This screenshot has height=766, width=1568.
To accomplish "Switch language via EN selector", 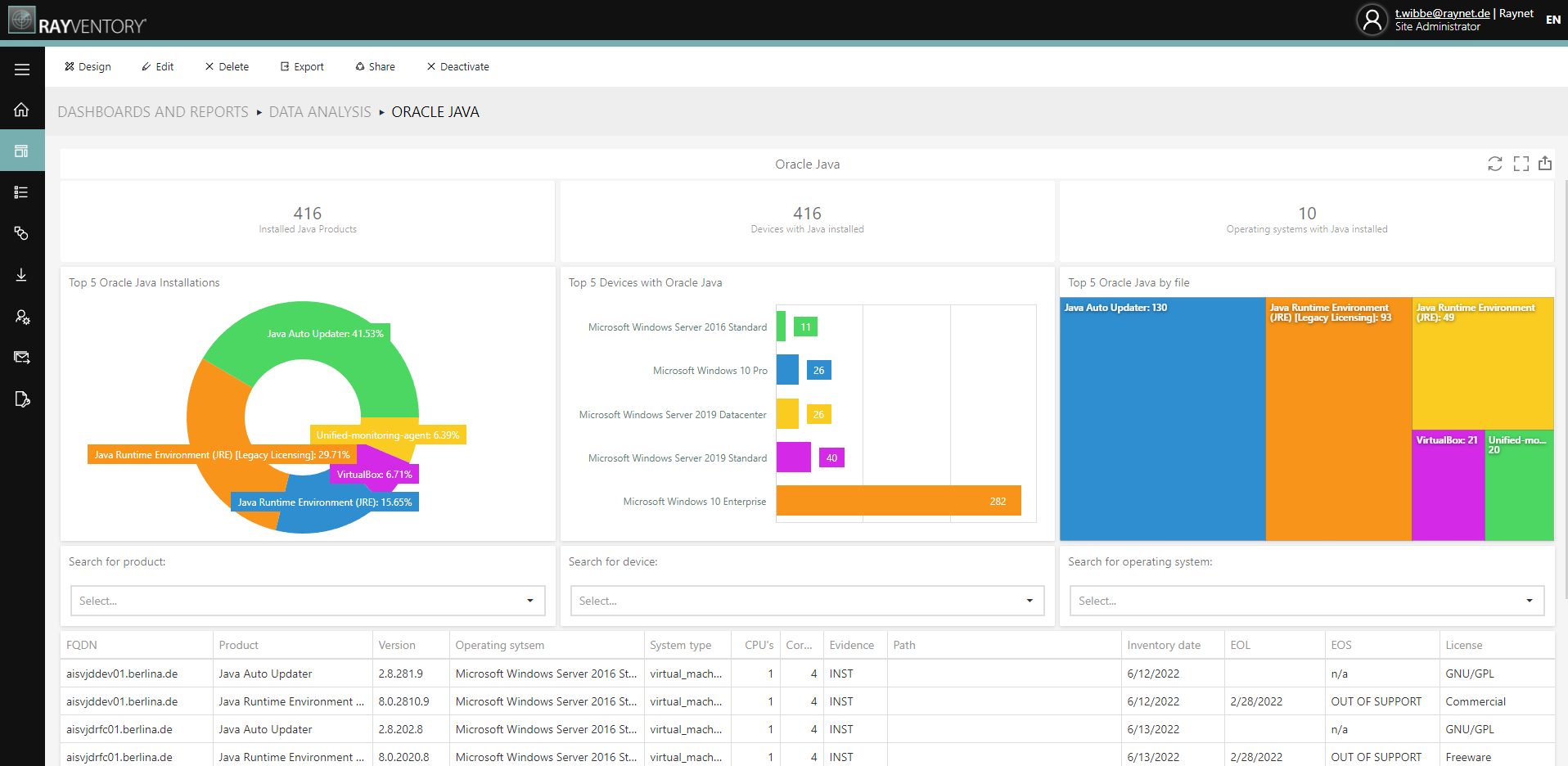I will pos(1553,20).
